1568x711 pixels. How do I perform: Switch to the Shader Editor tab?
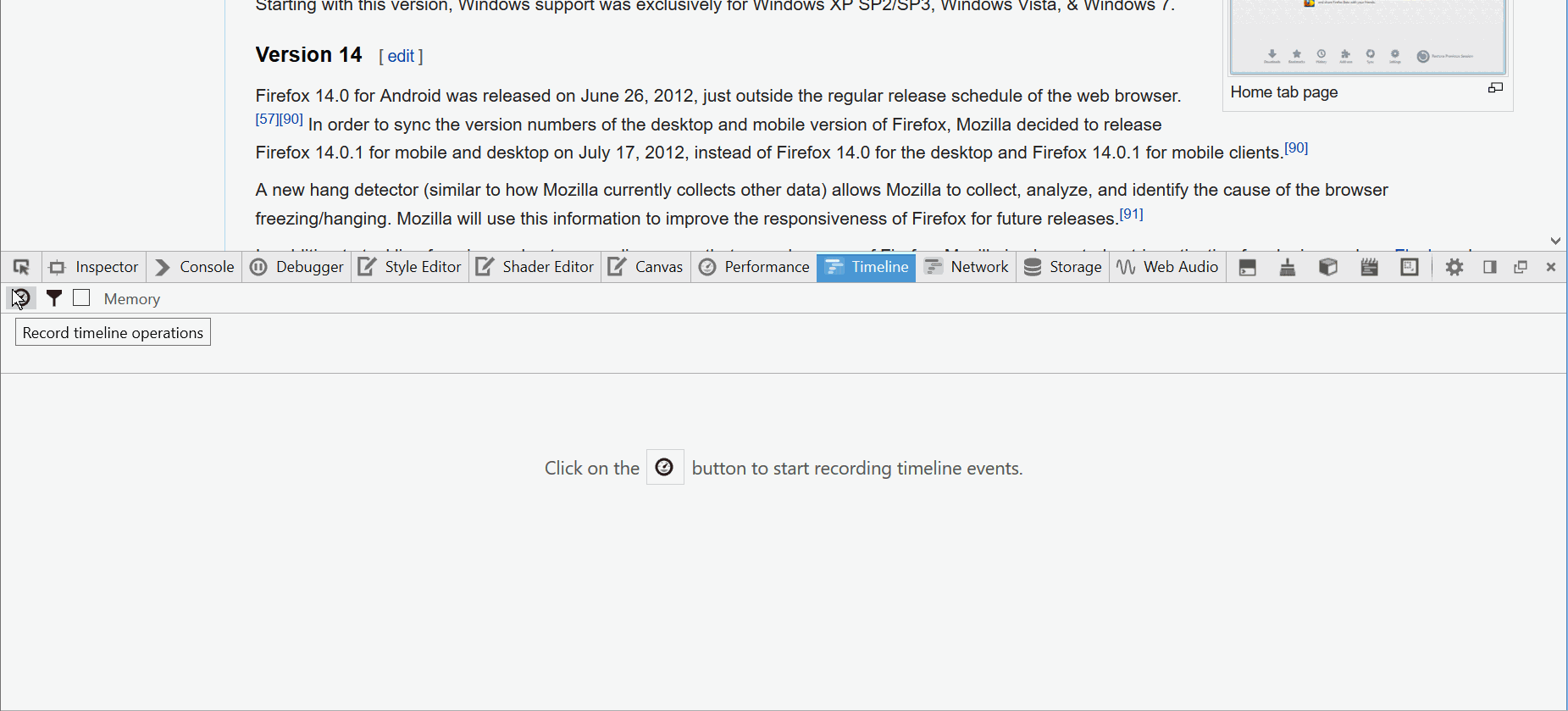click(x=535, y=267)
